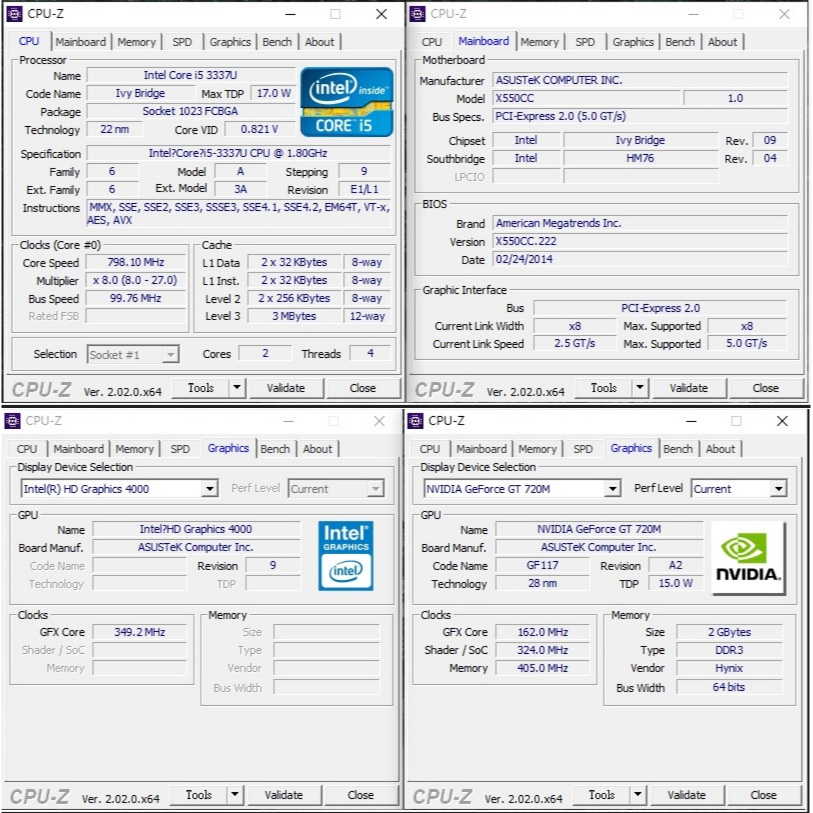Viewport: 813px width, 813px height.
Task: Open the Display Device Selection dropdown showing HD Graphics 4000
Action: [x=211, y=488]
